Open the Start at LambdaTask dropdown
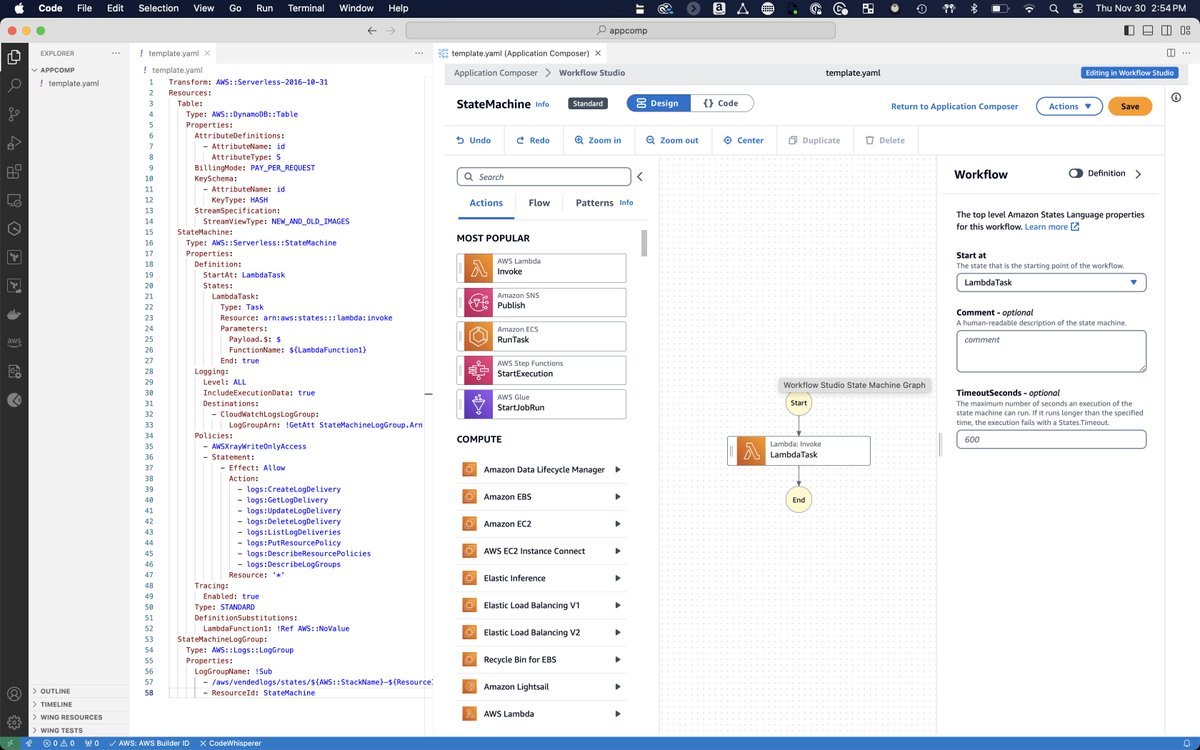Screen dimensions: 1200x750 (1051, 282)
